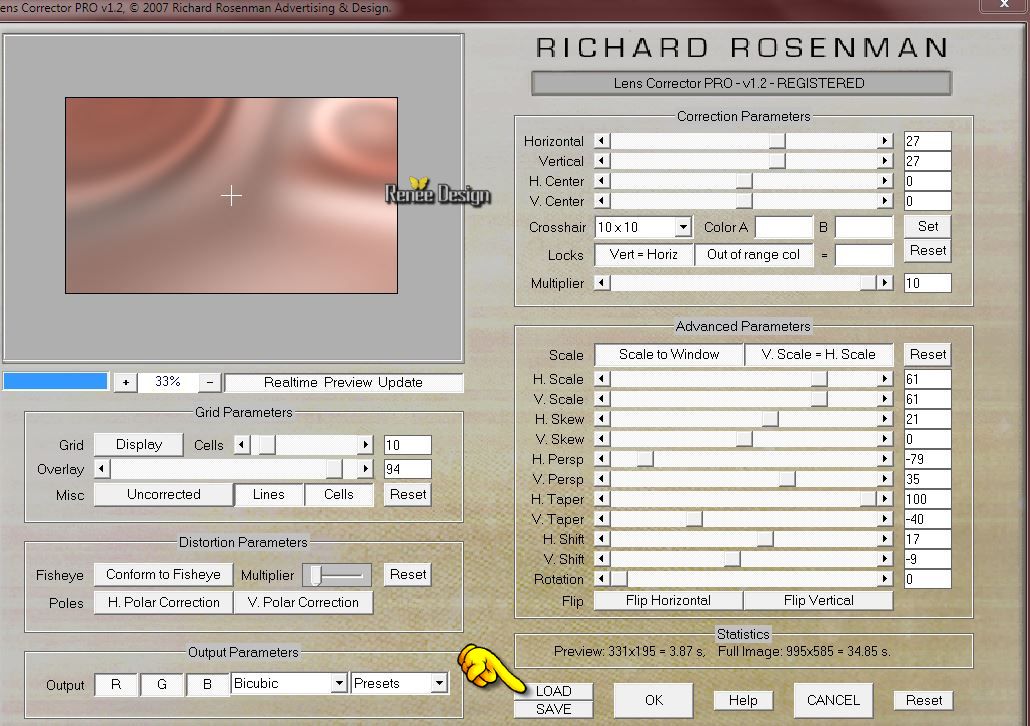Click the left arrow of the Horizontal slider
1030x726 pixels.
(x=602, y=141)
